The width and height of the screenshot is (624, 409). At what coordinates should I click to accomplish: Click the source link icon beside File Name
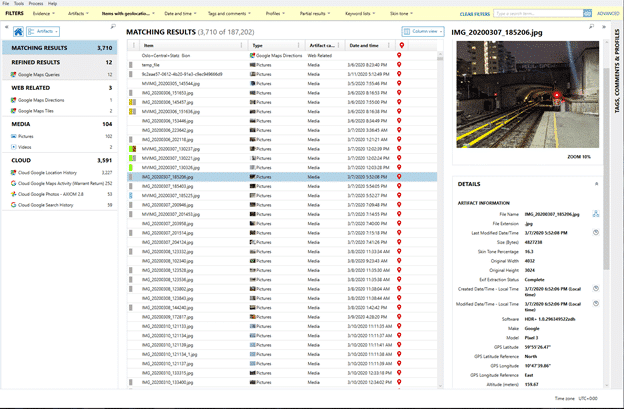click(x=596, y=214)
